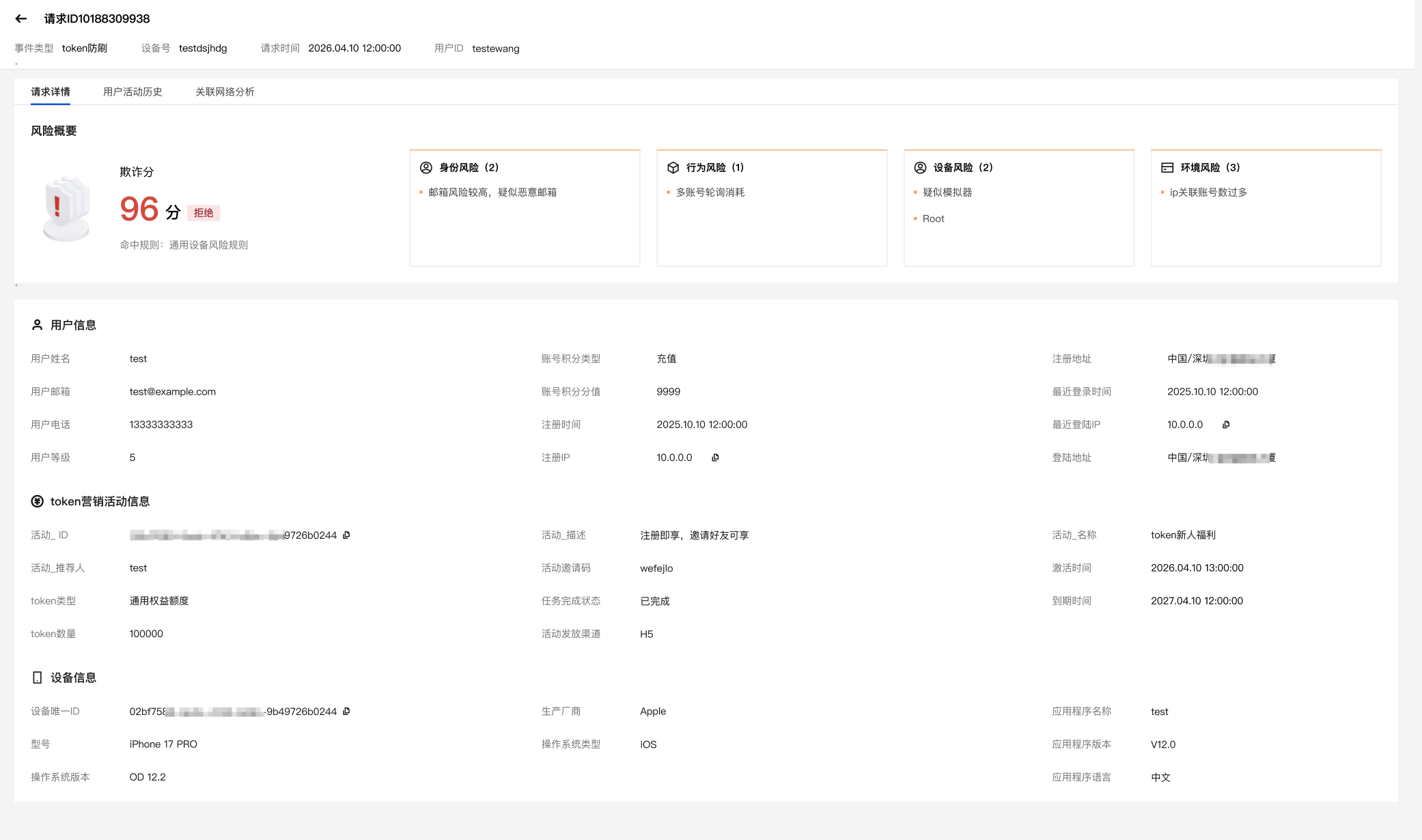Click the shield warning illustration

click(x=66, y=208)
